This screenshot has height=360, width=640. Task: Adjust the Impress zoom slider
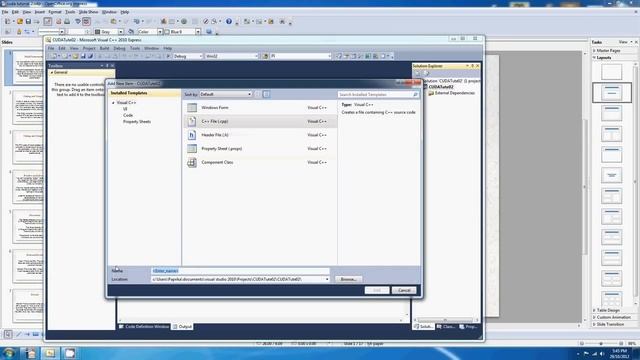pyautogui.click(x=601, y=344)
